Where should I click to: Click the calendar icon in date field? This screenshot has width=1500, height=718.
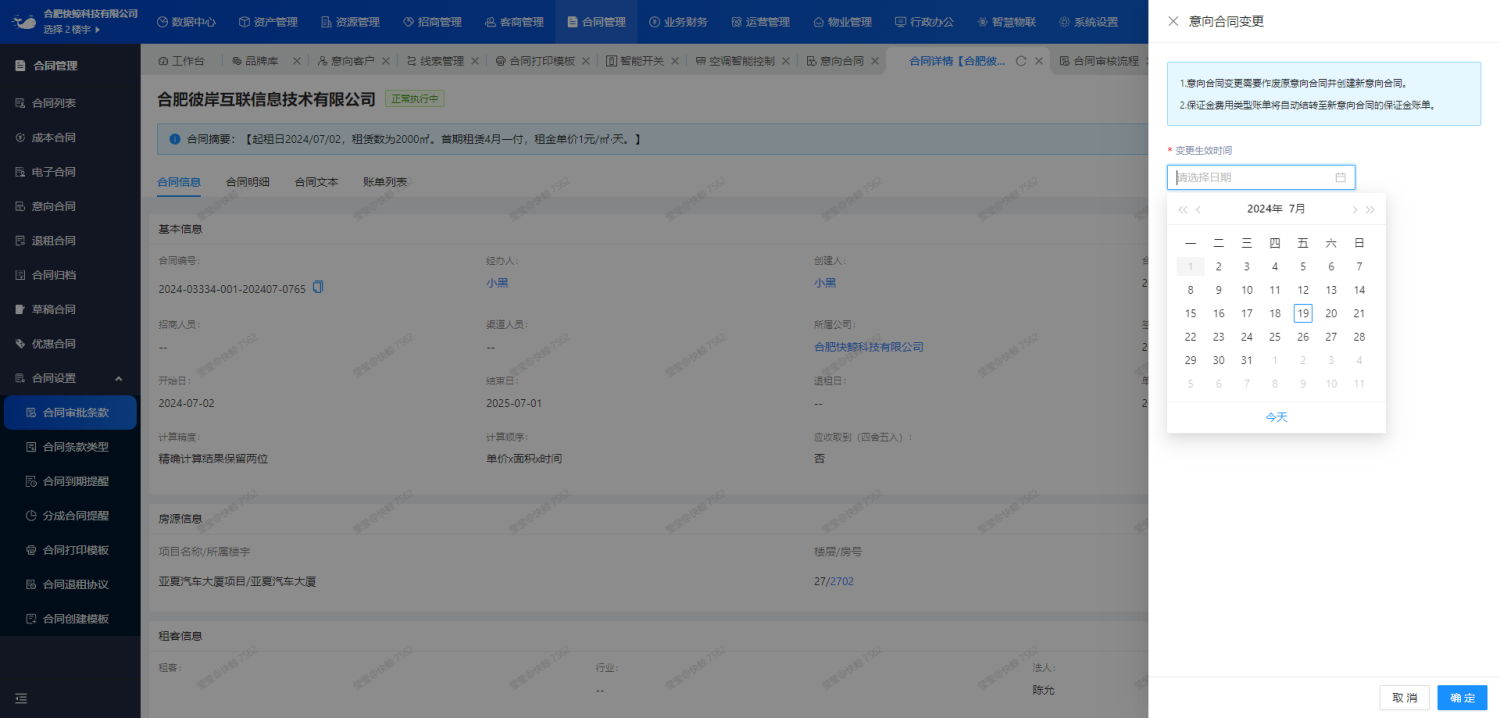(x=1340, y=178)
